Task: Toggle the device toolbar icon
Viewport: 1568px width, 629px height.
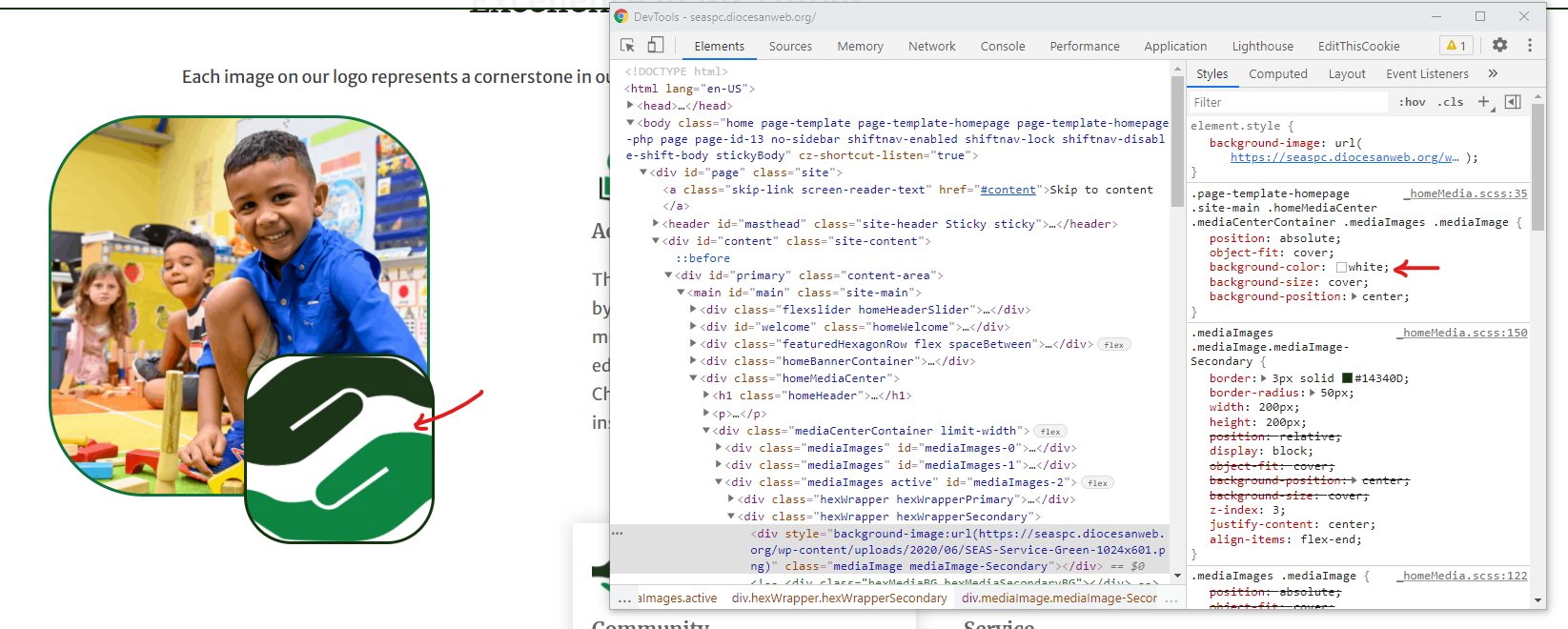Action: pyautogui.click(x=656, y=46)
